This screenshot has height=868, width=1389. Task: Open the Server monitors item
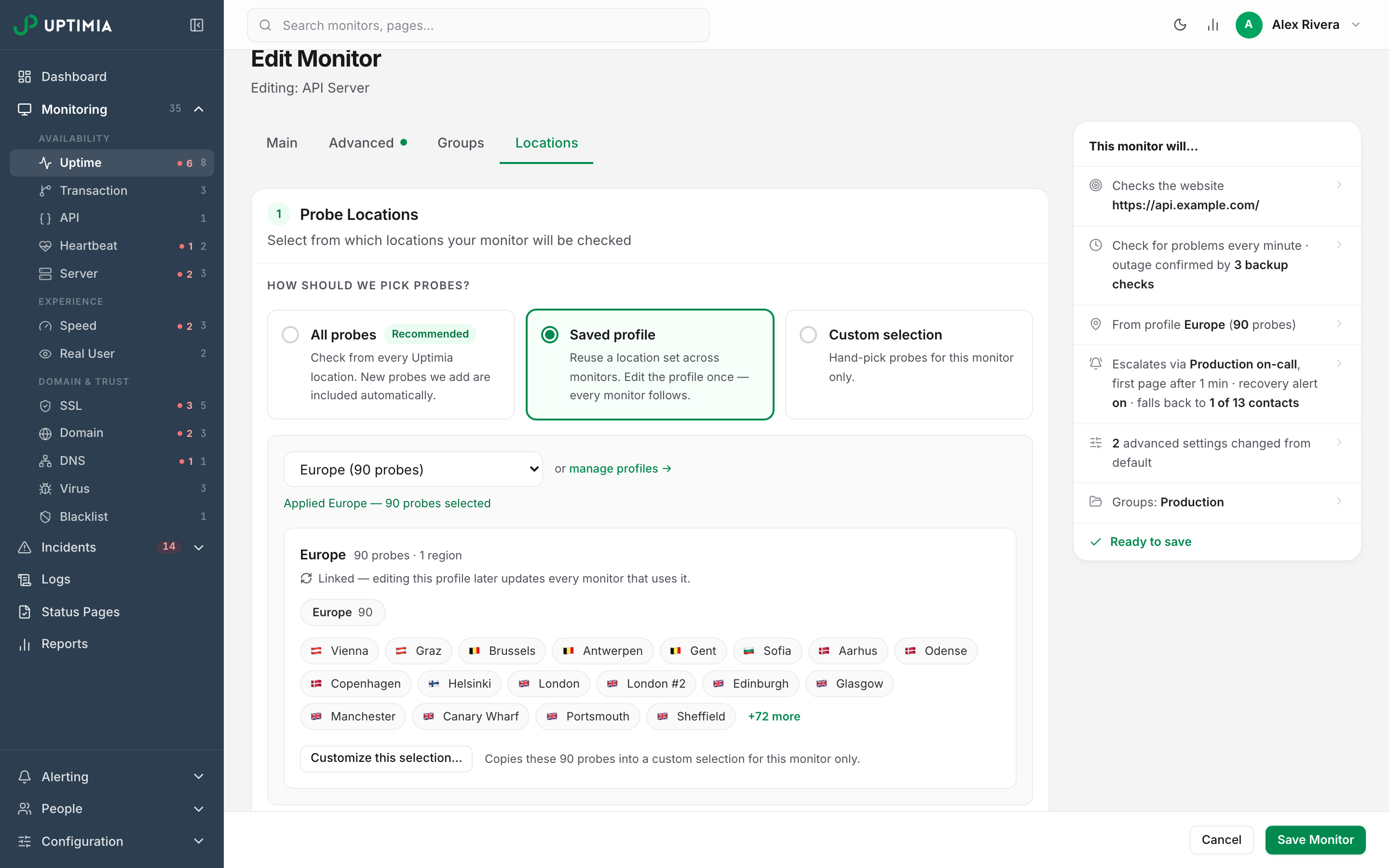click(x=112, y=274)
